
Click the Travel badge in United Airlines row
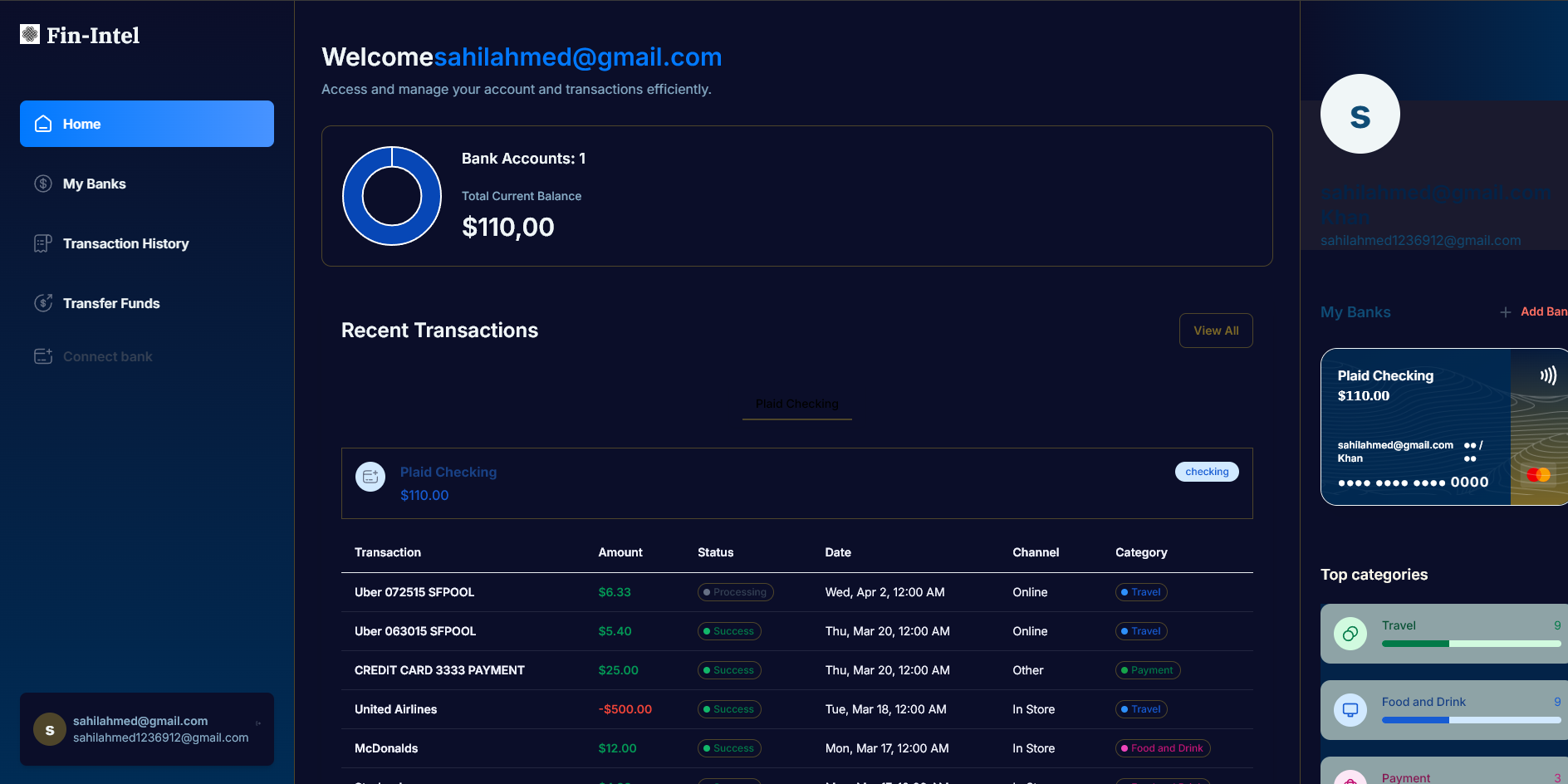tap(1141, 709)
